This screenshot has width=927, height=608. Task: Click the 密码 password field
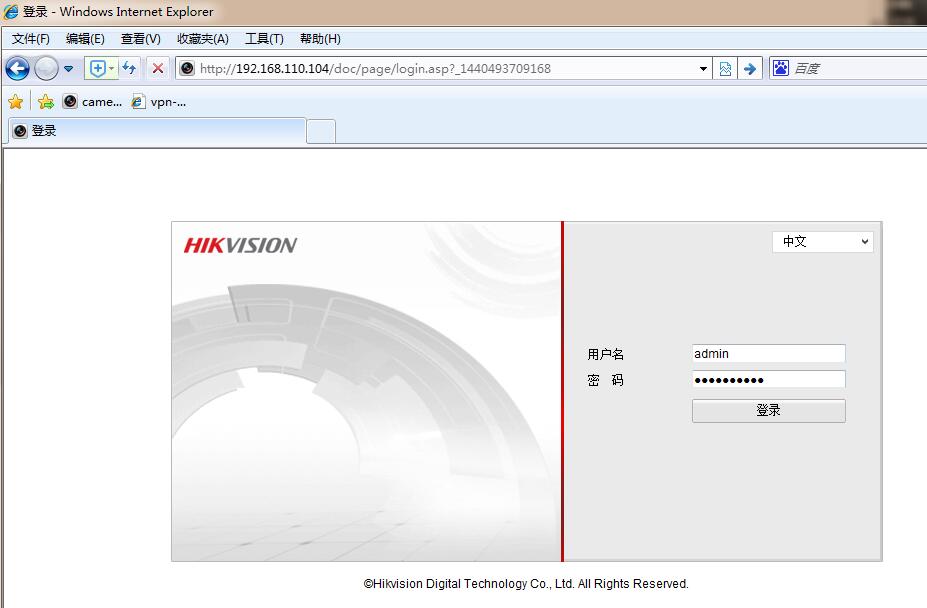pyautogui.click(x=769, y=380)
